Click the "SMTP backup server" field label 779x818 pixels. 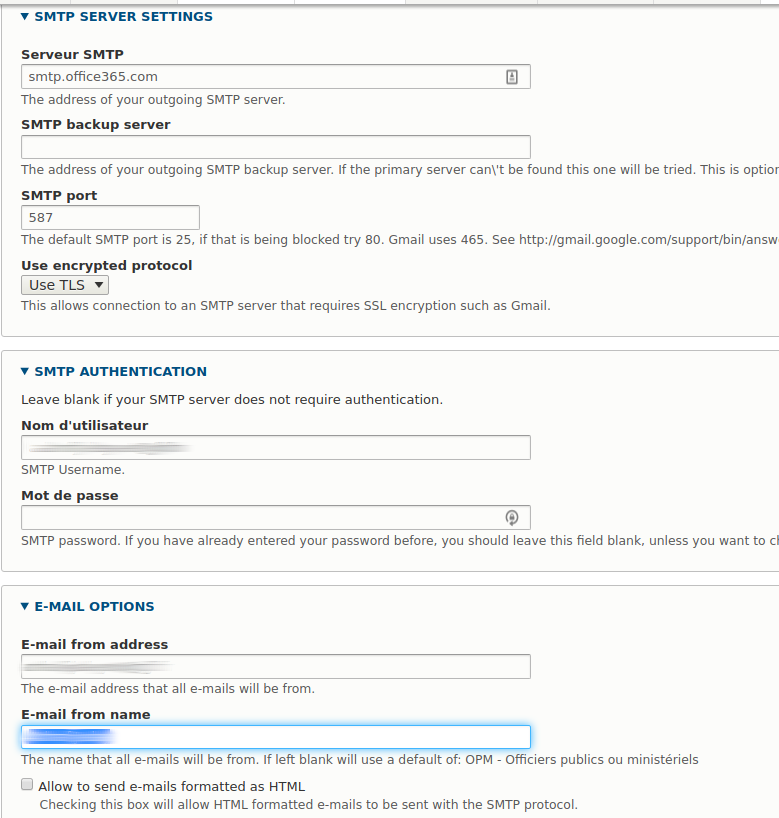[95, 125]
